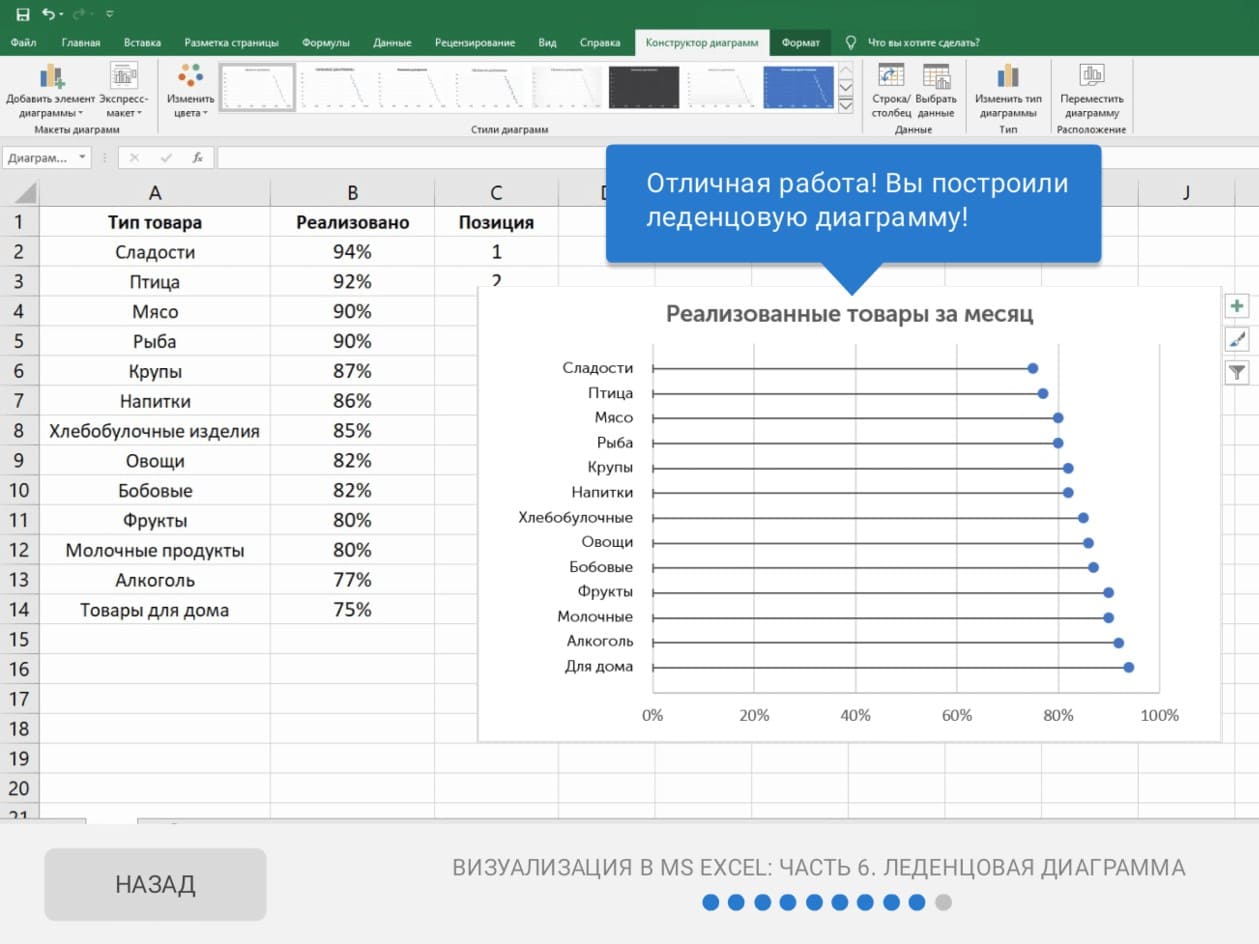Viewport: 1259px width, 944px height.
Task: Click the chart title Реализованные товары за месяц
Action: pos(849,314)
